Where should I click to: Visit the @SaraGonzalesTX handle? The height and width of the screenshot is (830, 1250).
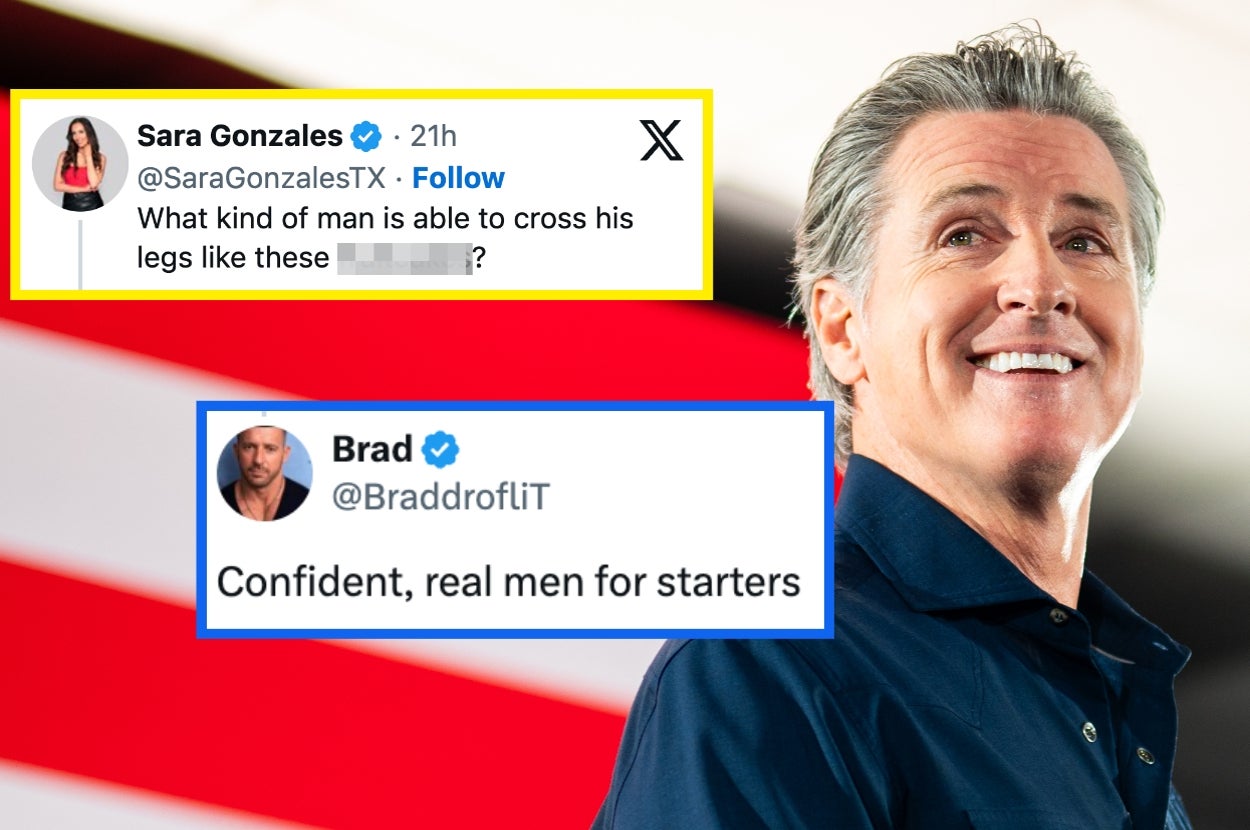coord(261,178)
